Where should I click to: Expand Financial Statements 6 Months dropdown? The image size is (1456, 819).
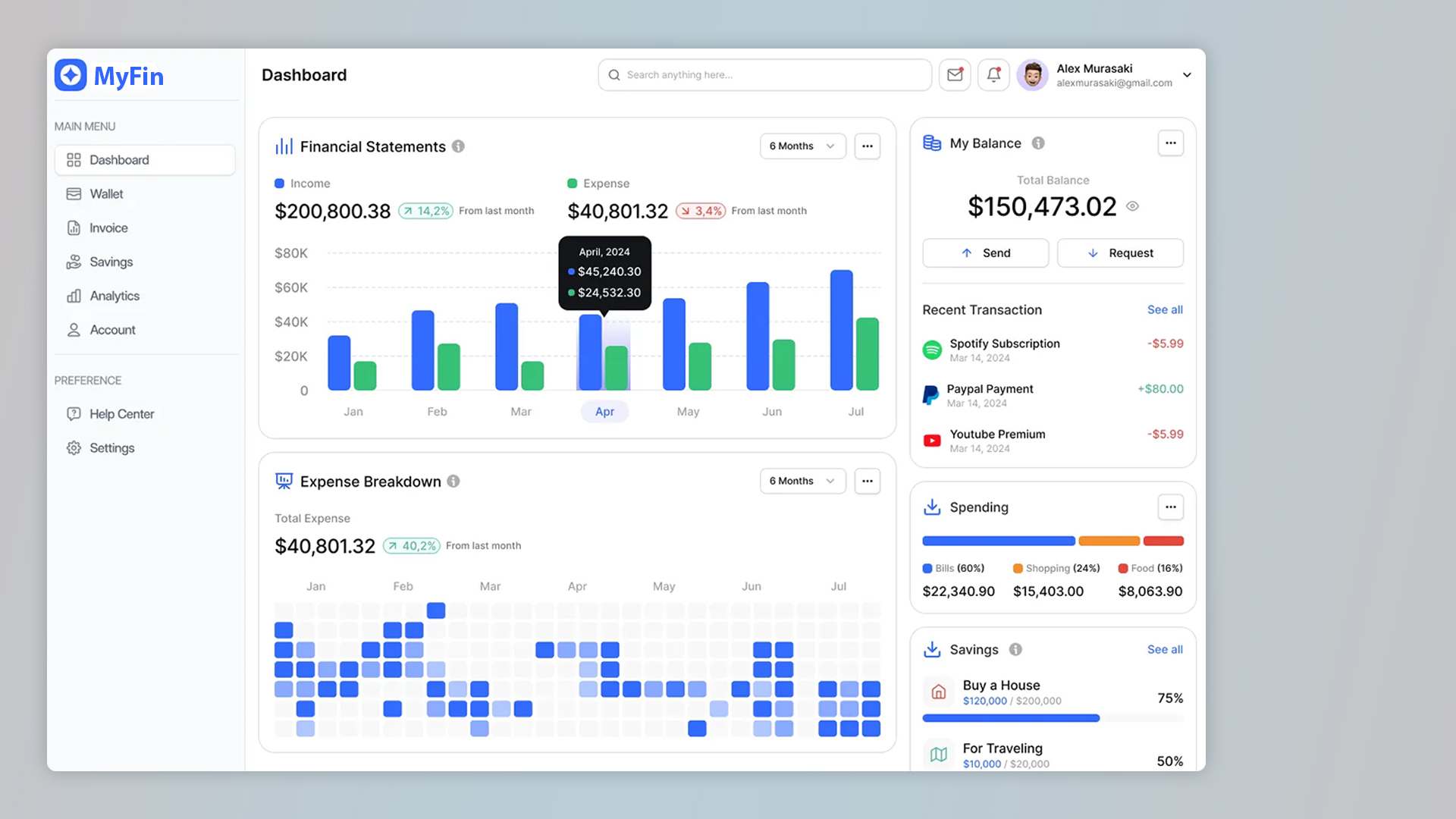[x=802, y=146]
